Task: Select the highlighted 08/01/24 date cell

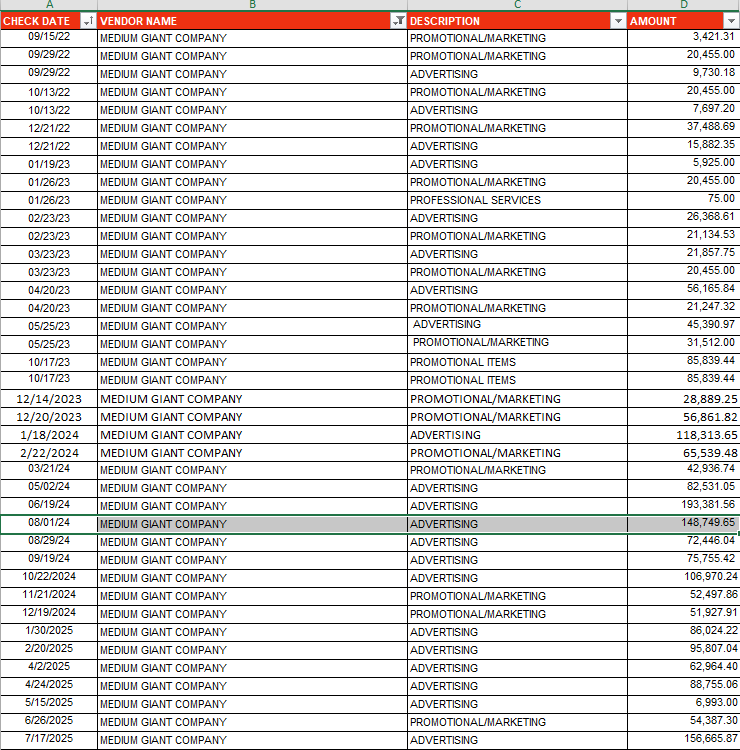Action: click(49, 523)
